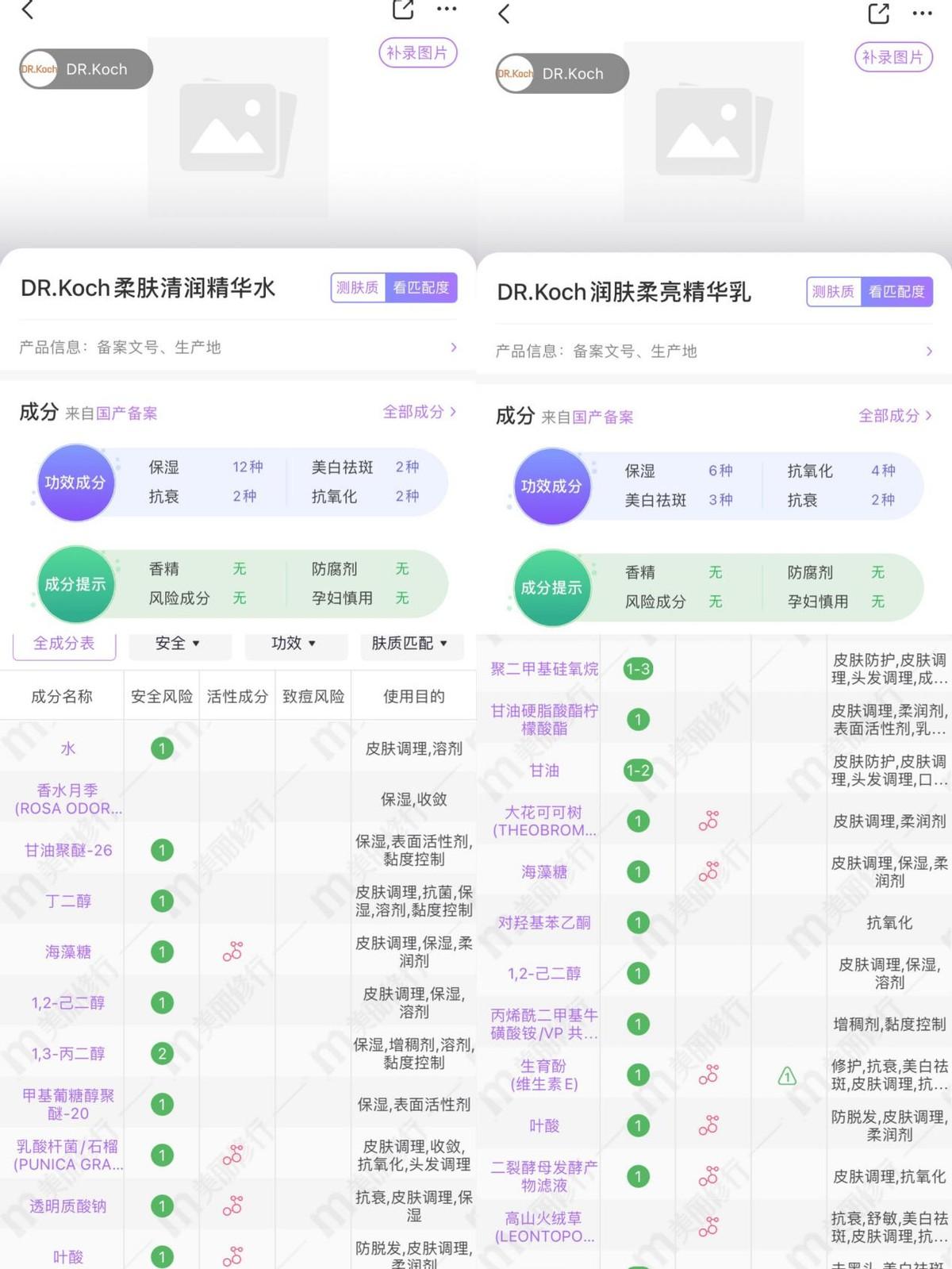The width and height of the screenshot is (952, 1269).
Task: Open the 透明质酸钠 ingredient link
Action: [x=68, y=1206]
